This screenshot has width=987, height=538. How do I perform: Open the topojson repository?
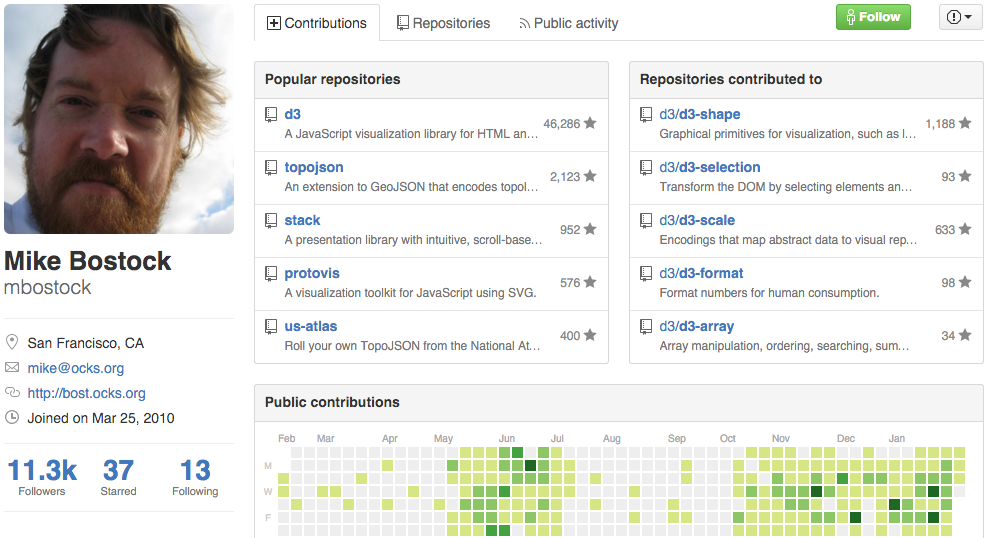click(x=313, y=167)
